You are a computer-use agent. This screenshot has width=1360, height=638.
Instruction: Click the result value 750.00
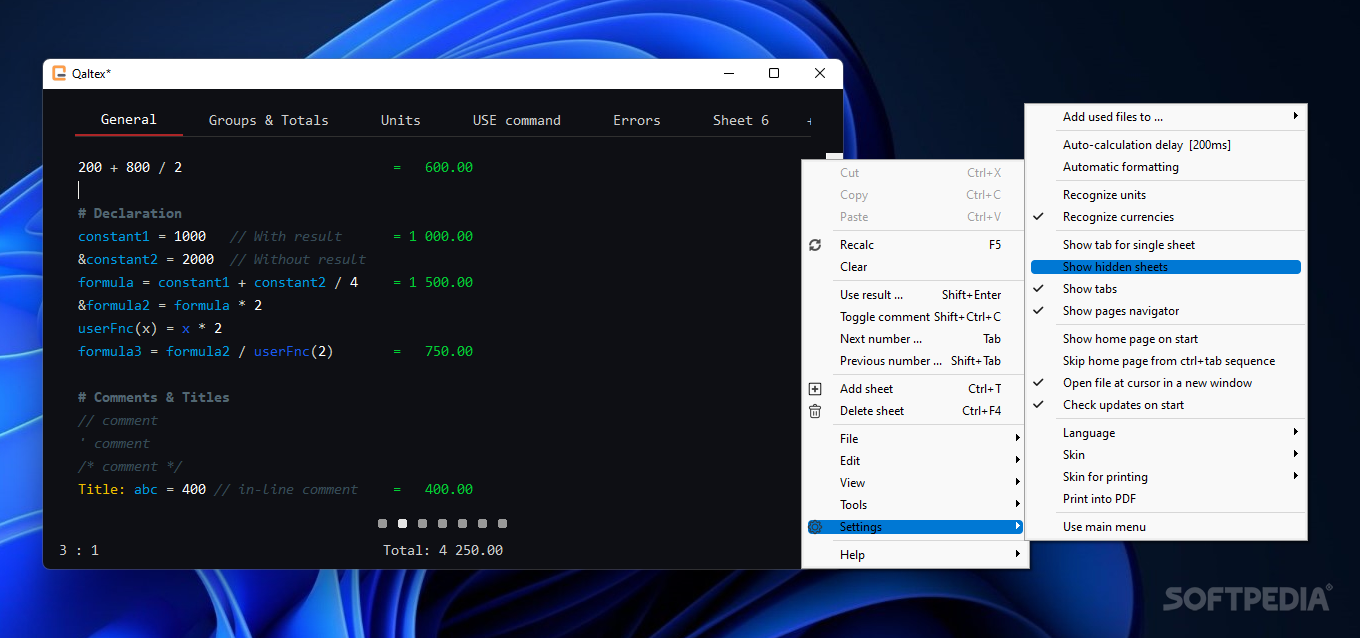click(x=449, y=351)
